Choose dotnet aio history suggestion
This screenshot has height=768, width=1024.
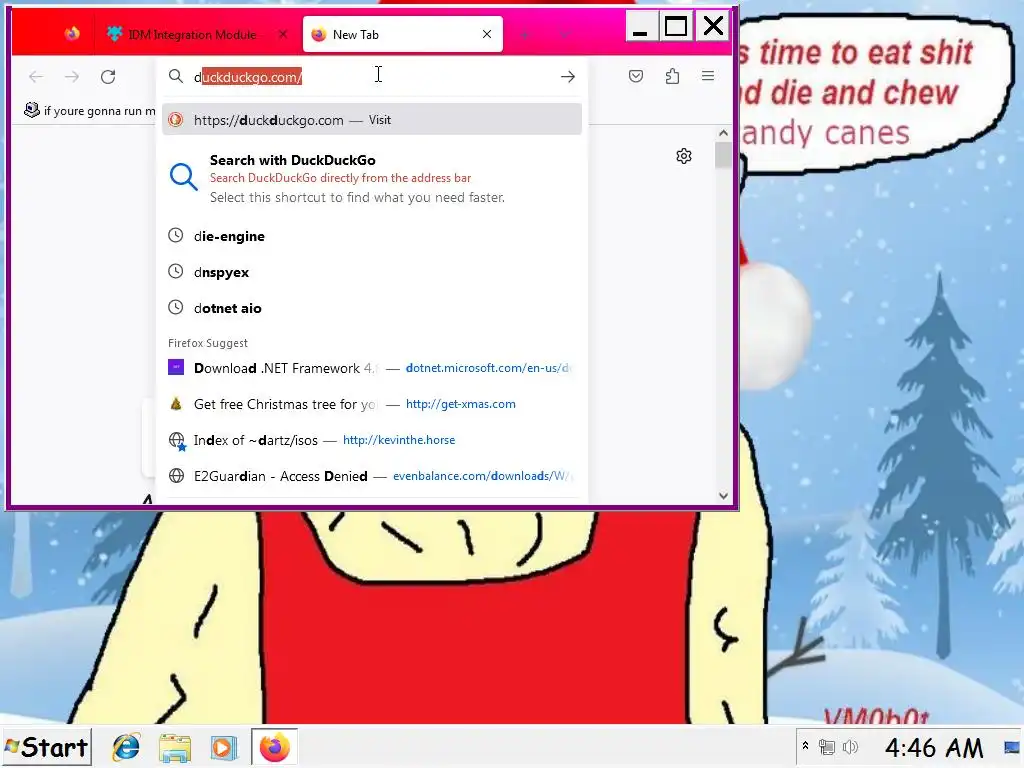pos(372,308)
